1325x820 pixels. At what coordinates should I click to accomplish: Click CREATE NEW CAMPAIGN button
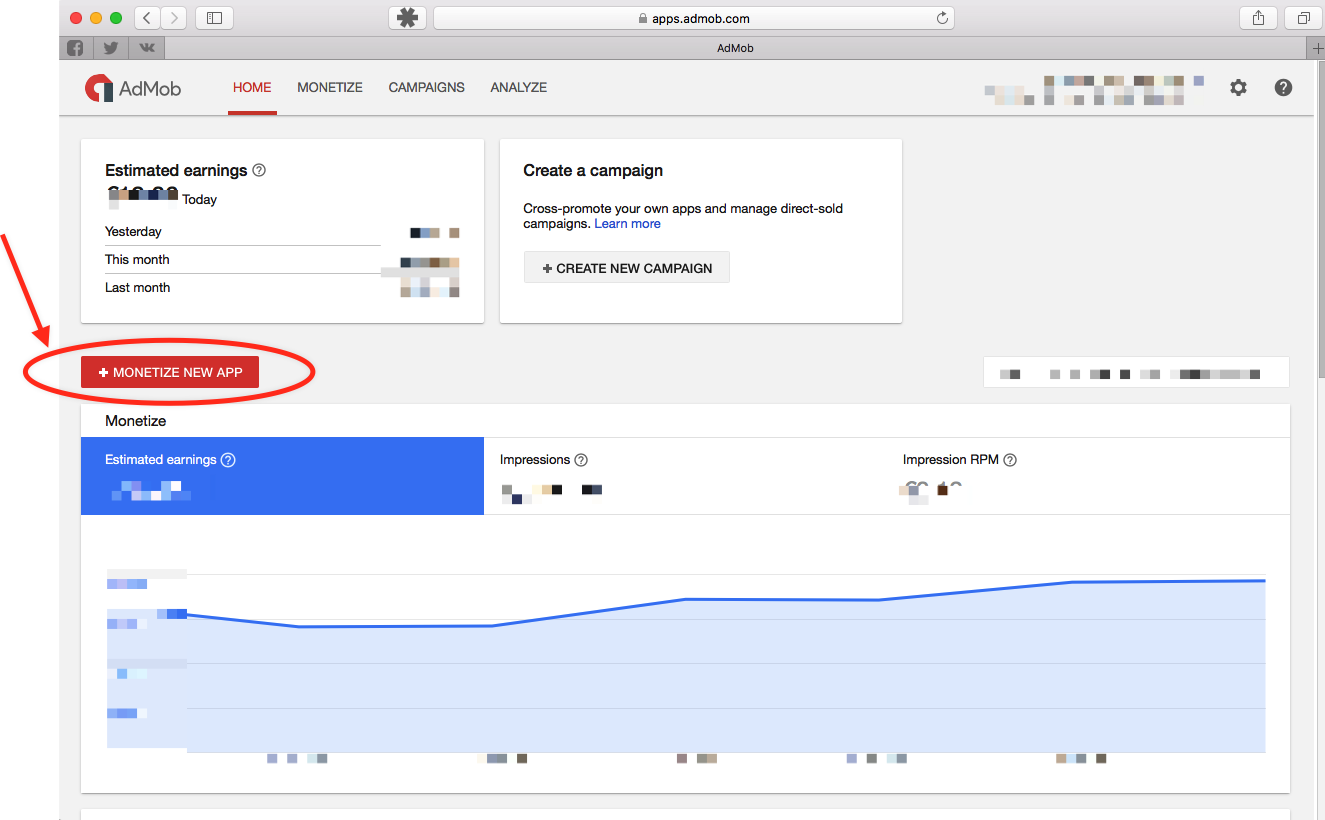point(627,268)
